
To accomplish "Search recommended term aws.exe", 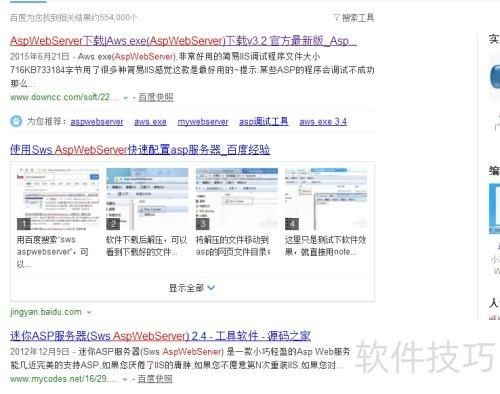I will pos(150,122).
